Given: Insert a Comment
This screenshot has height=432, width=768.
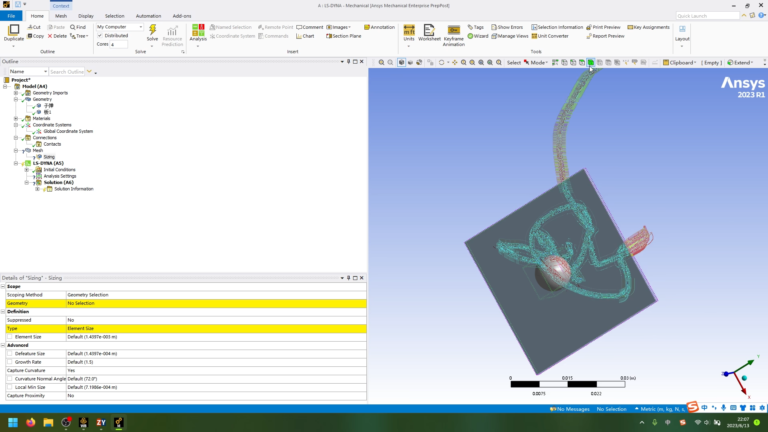Looking at the screenshot, I should pos(310,27).
